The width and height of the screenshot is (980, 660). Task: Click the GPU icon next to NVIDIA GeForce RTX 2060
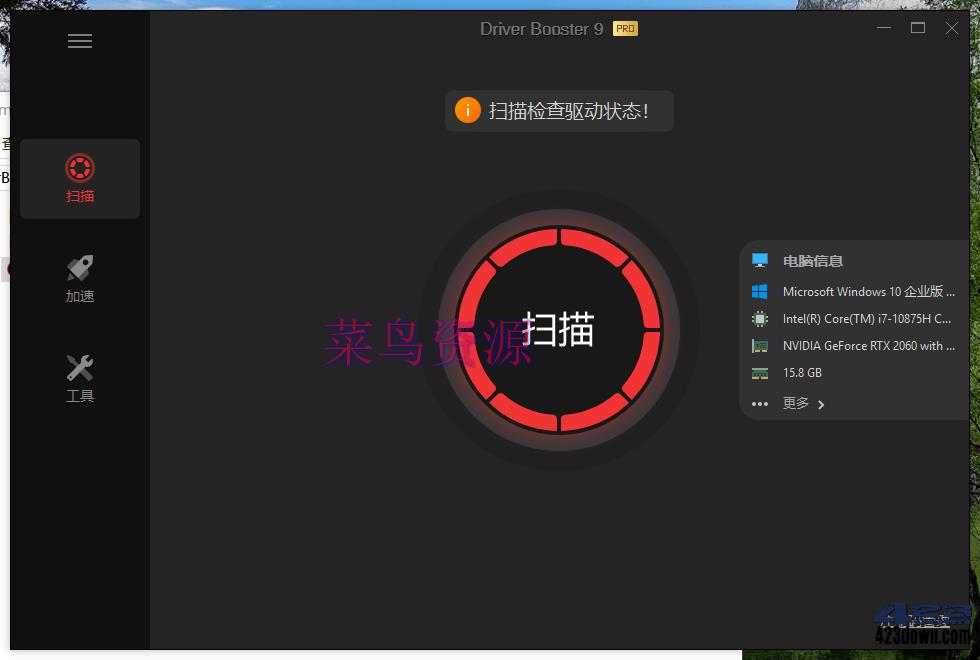[x=760, y=345]
